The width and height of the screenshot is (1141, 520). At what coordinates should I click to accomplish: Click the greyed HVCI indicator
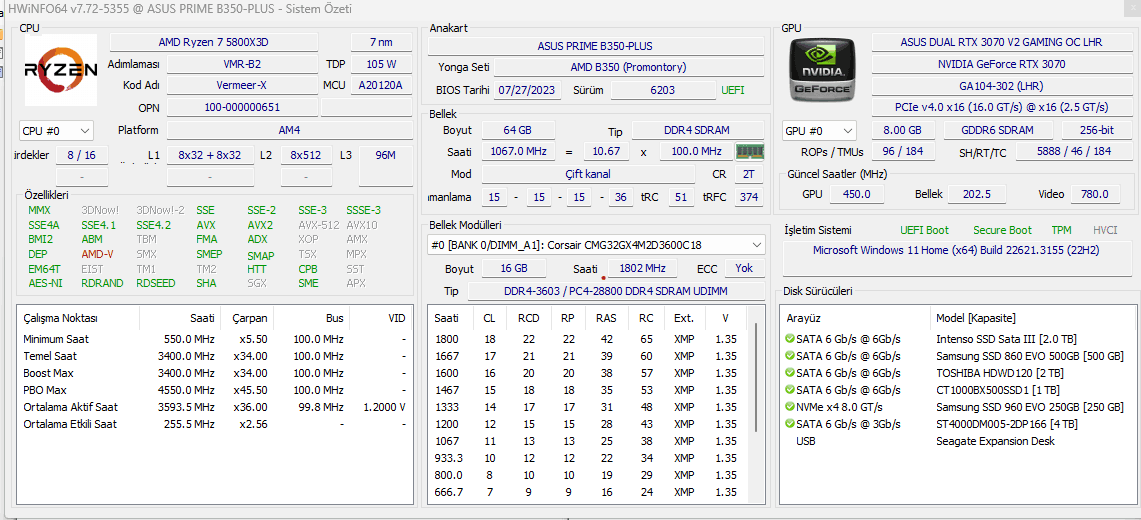1105,230
